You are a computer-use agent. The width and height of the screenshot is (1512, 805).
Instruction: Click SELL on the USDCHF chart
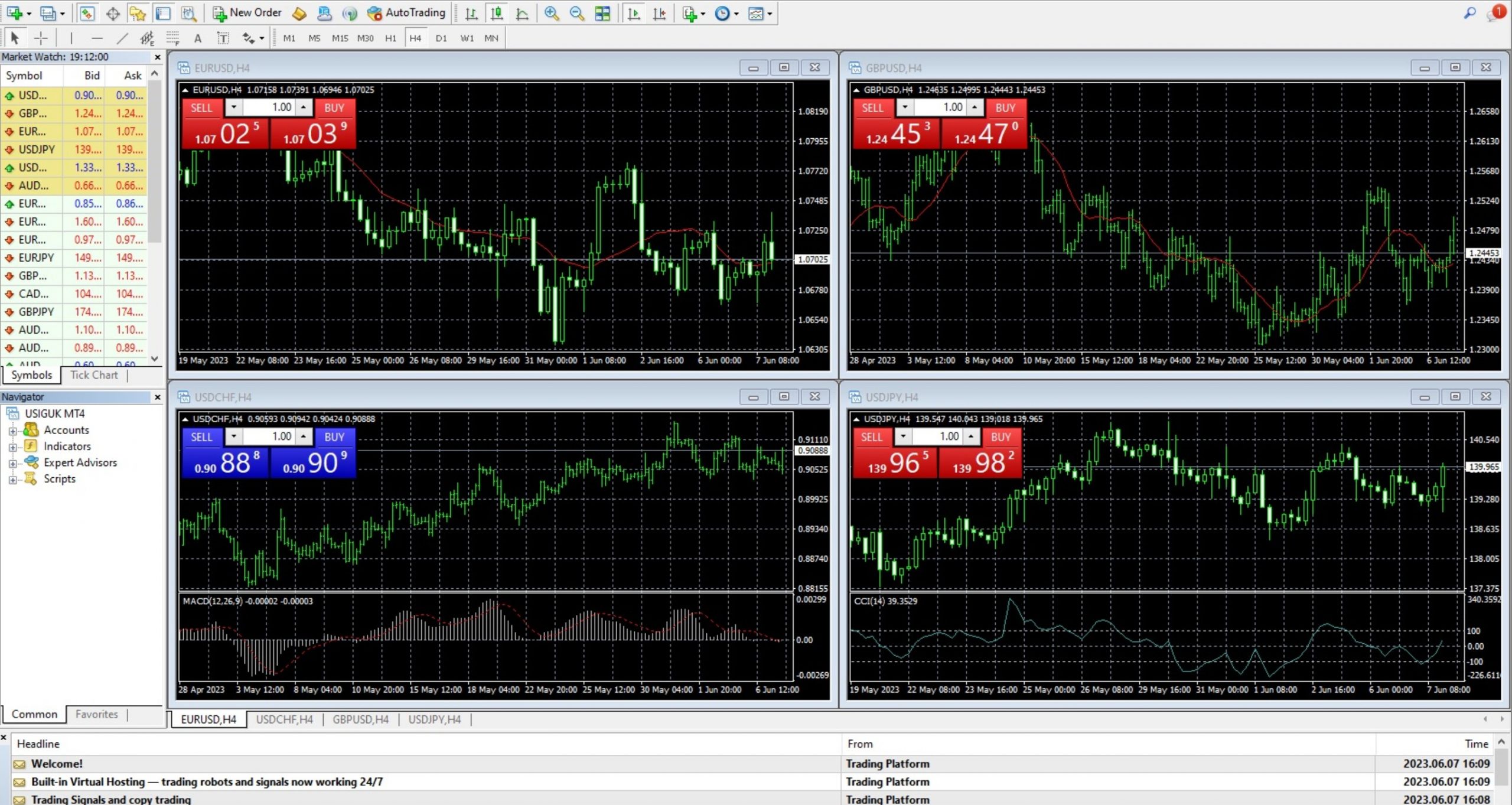201,437
